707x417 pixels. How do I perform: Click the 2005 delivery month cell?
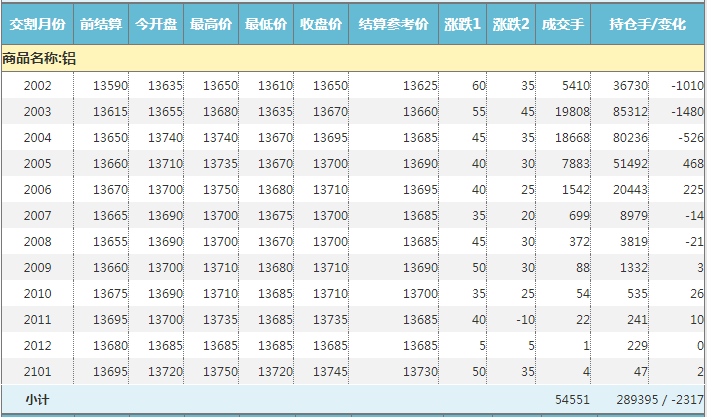[x=37, y=164]
